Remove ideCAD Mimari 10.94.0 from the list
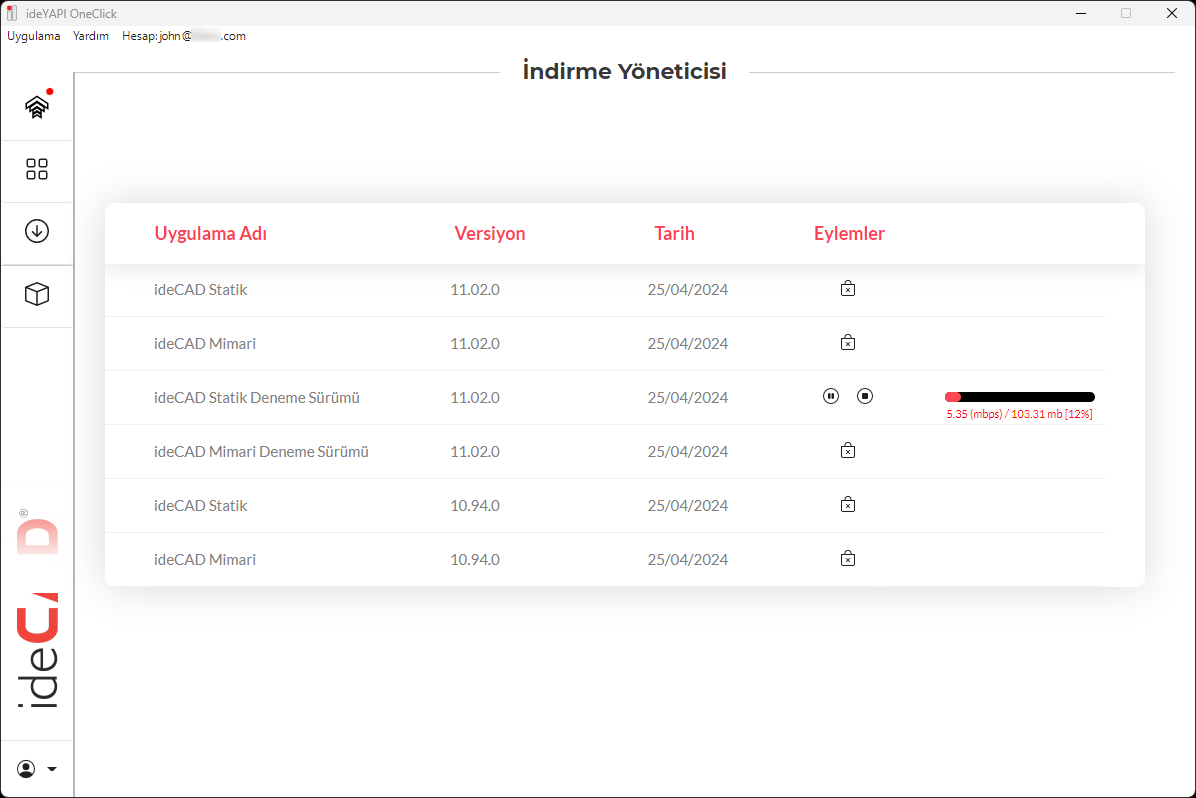1196x798 pixels. tap(848, 559)
